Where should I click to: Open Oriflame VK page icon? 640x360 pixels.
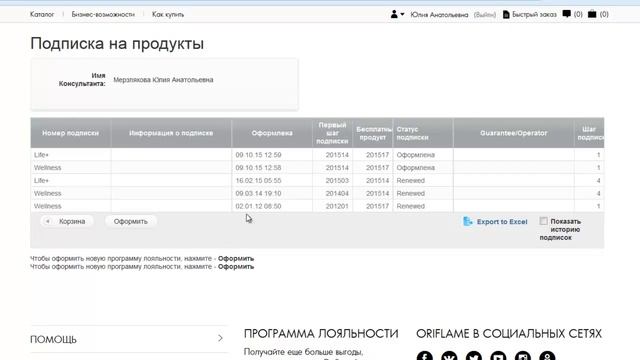449,356
